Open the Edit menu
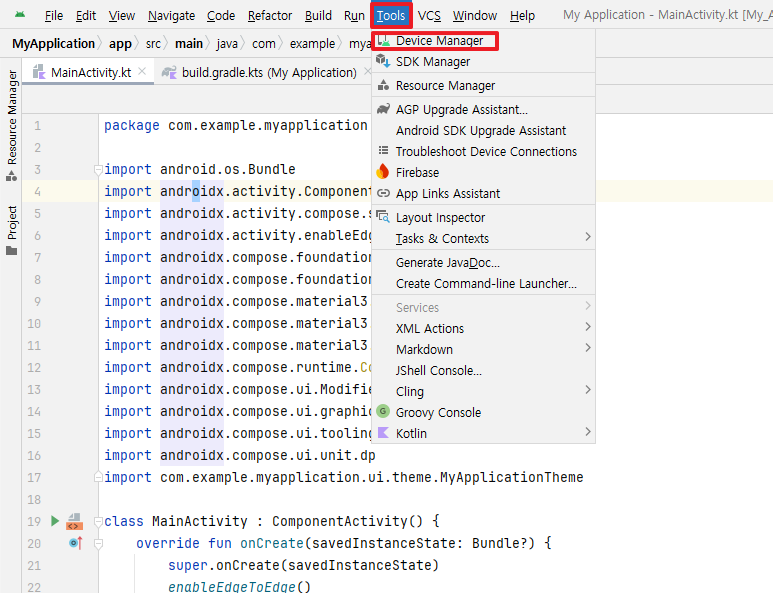773x593 pixels. (86, 16)
